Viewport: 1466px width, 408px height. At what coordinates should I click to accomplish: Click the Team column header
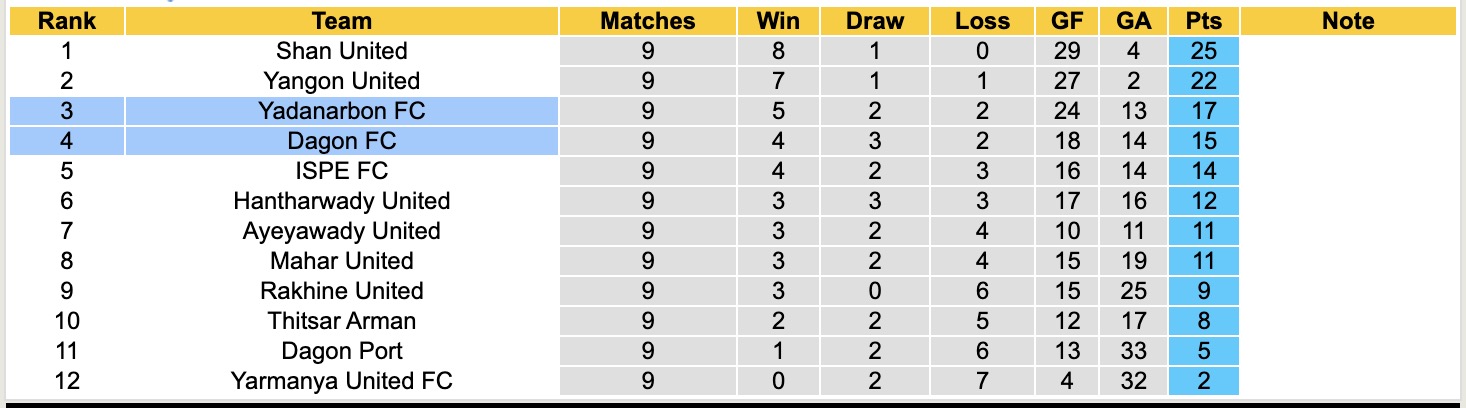tap(341, 21)
